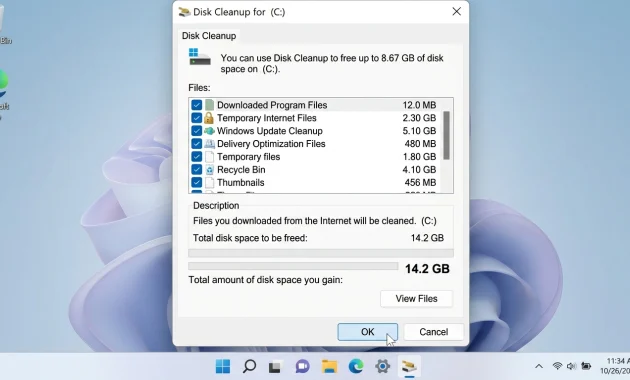Click the padlock icon of Temporary Internet Files
Screen dimensions: 630x380
tap(209, 118)
